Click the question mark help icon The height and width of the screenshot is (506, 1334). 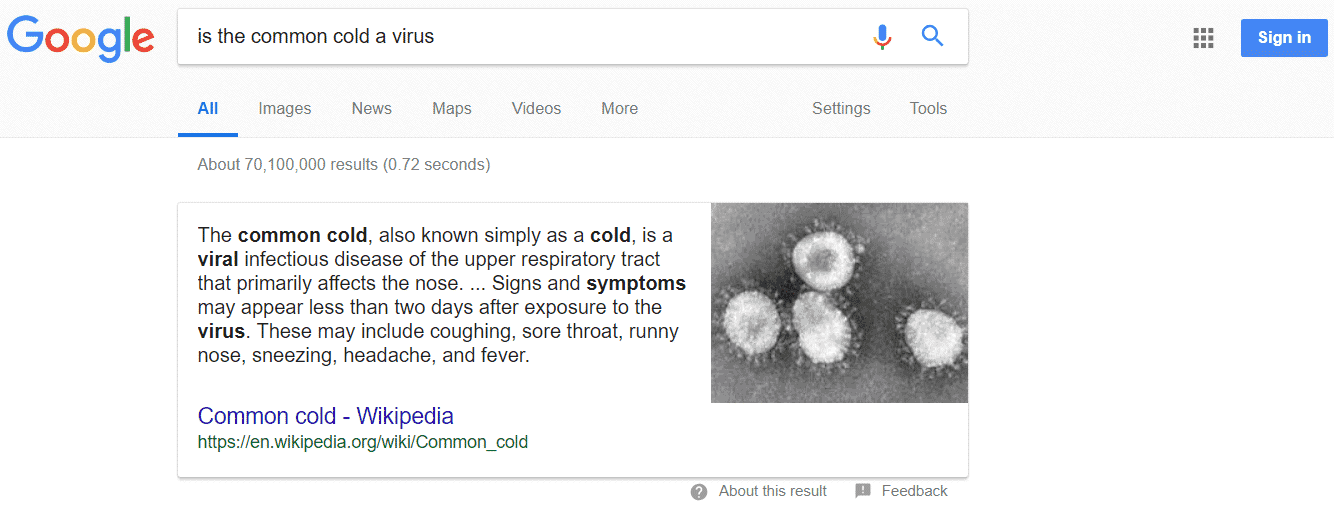point(699,491)
